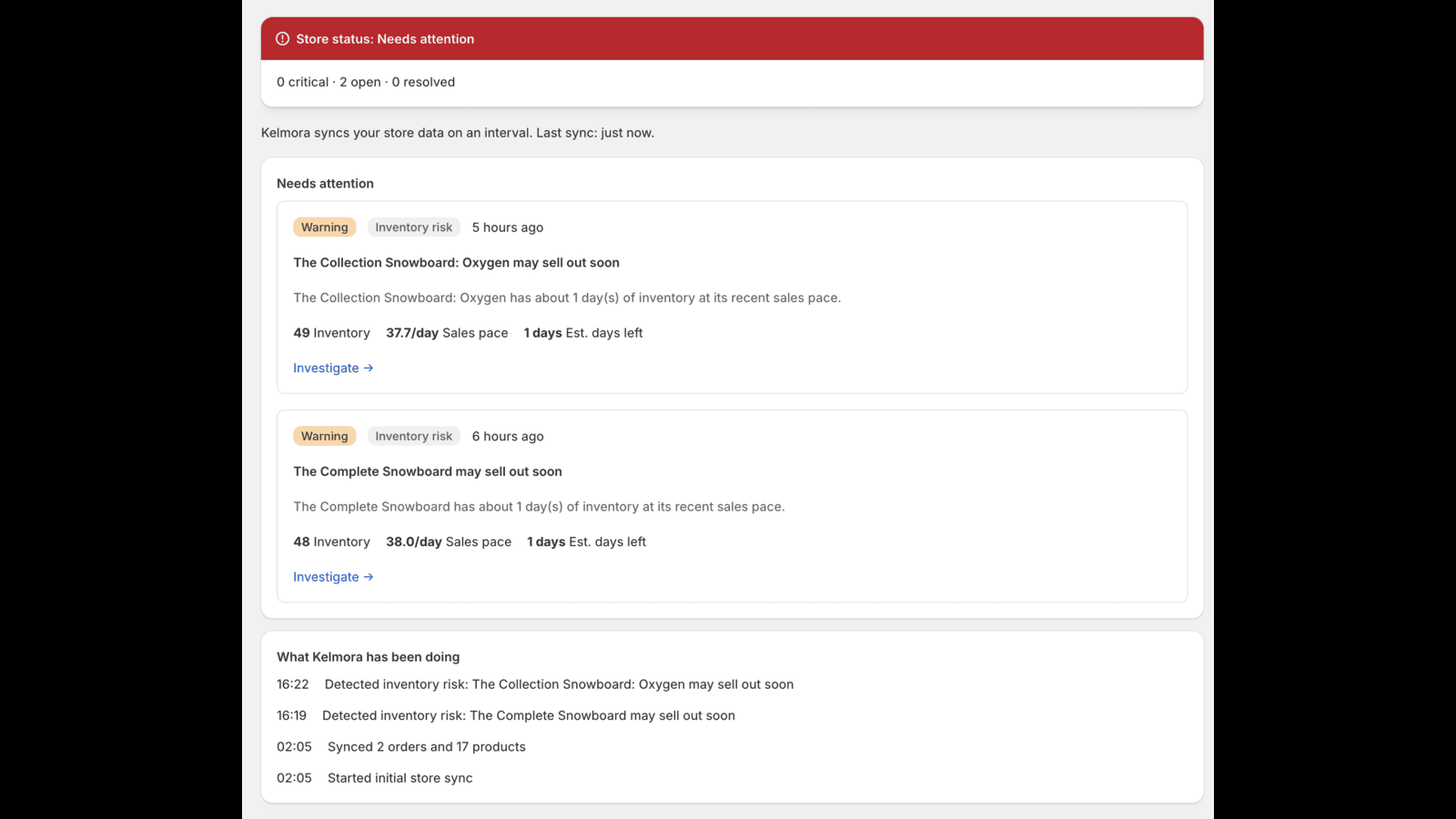Click Inventory risk tag on the 6 hours ago alert

pyautogui.click(x=414, y=437)
